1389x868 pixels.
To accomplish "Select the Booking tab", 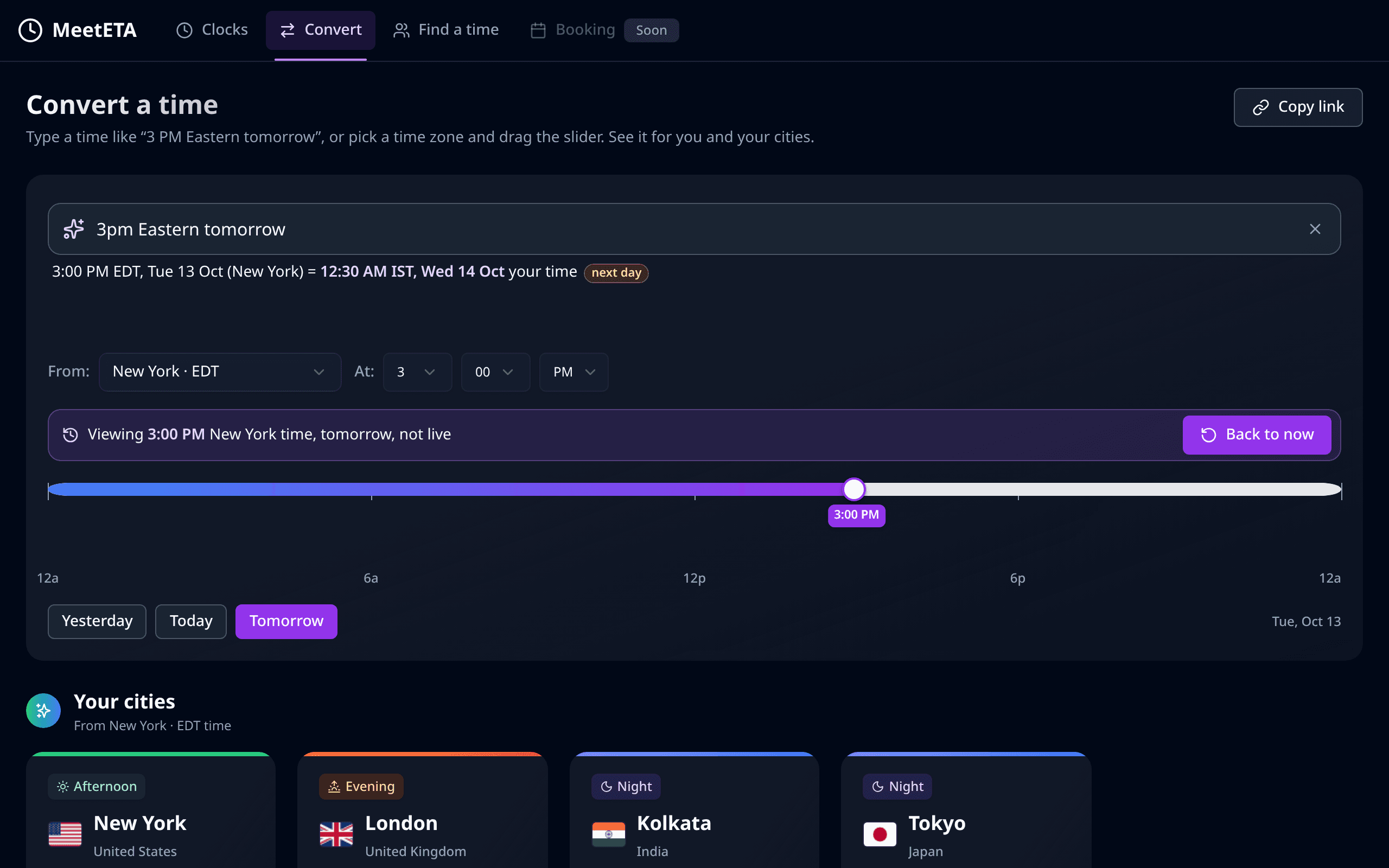I will pos(572,30).
